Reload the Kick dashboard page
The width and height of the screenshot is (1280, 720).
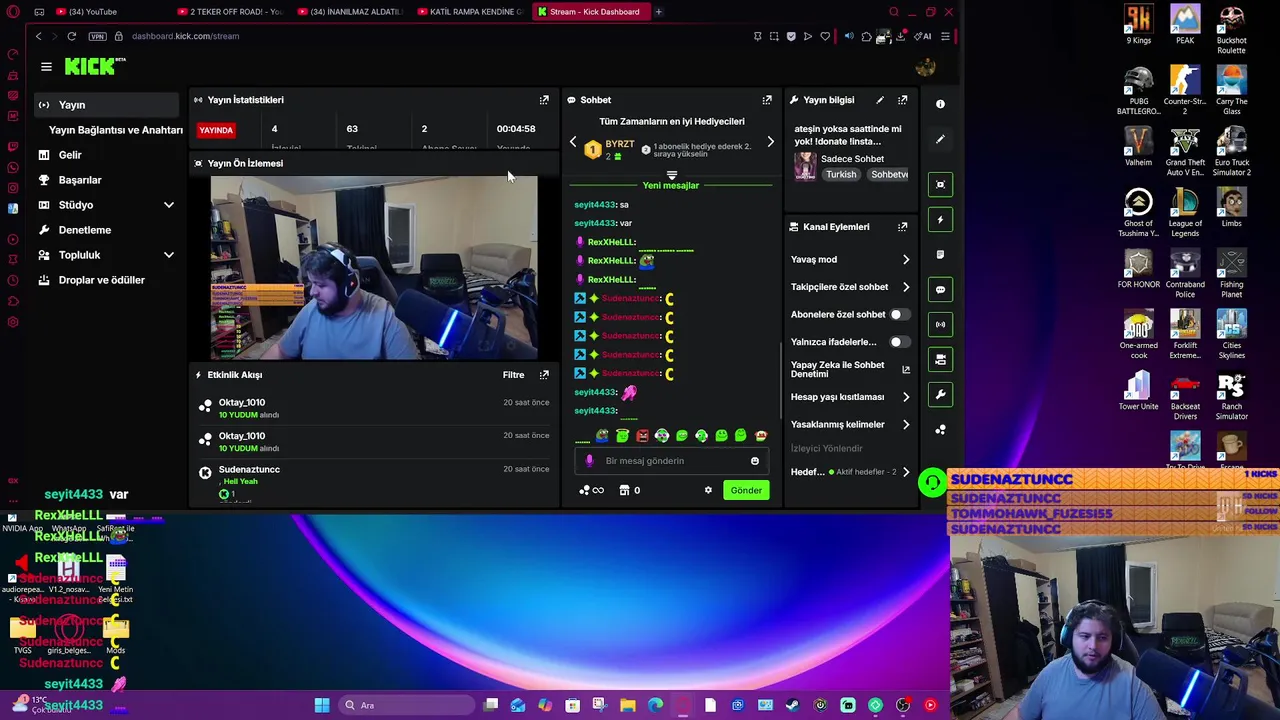click(x=72, y=36)
